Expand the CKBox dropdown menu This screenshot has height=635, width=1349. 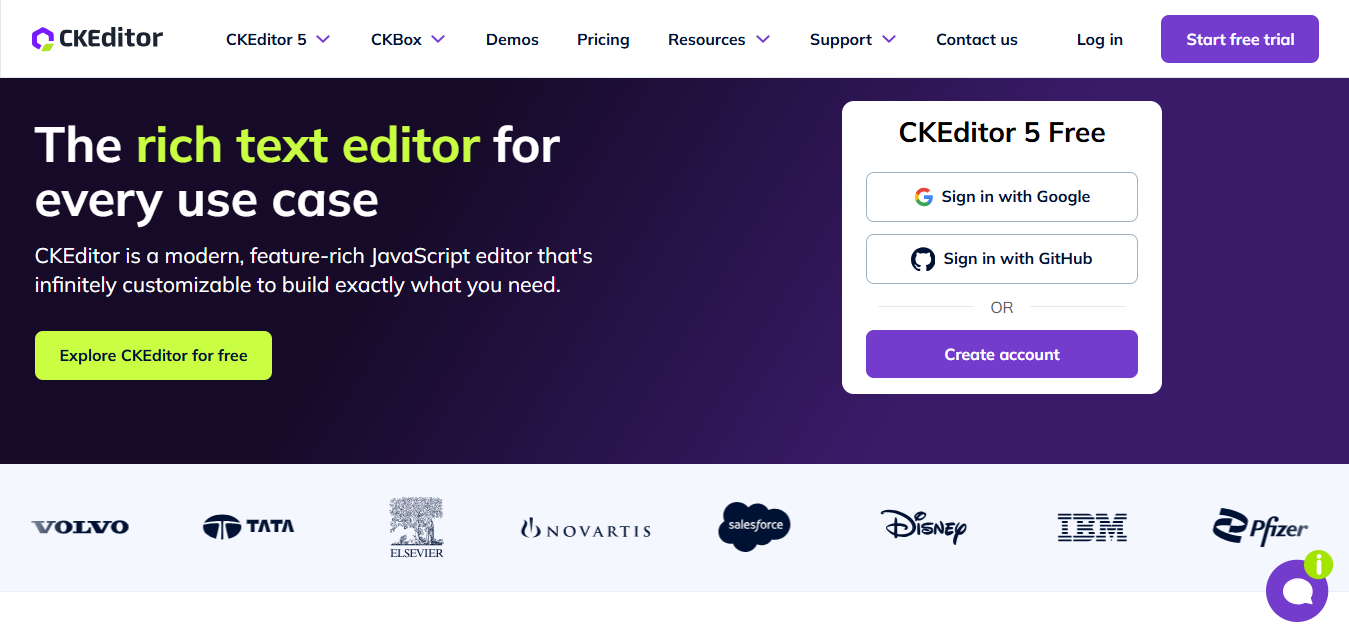pyautogui.click(x=408, y=40)
